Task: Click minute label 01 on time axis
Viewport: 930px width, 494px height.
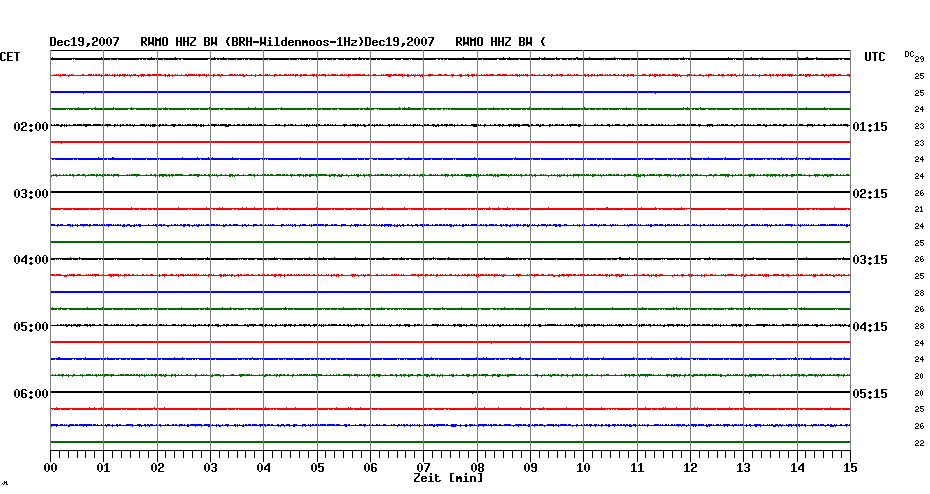Action: tap(103, 468)
